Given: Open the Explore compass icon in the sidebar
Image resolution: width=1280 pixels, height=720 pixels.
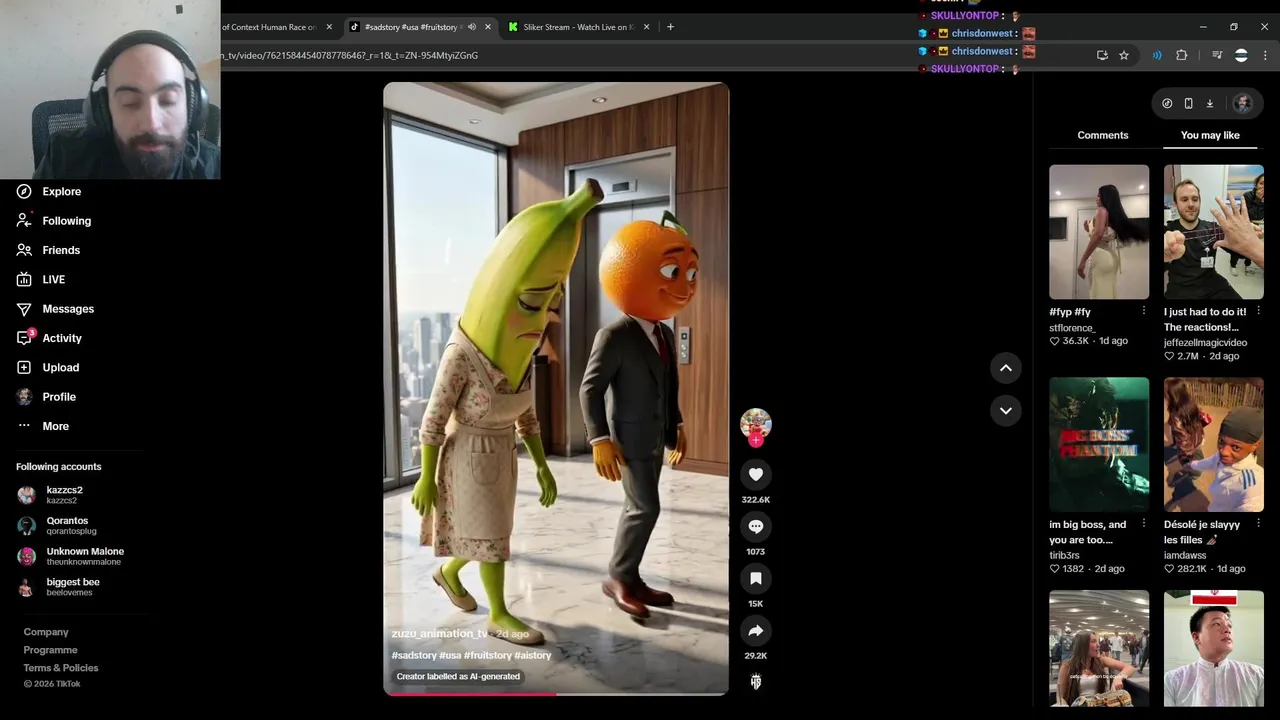Looking at the screenshot, I should point(24,191).
